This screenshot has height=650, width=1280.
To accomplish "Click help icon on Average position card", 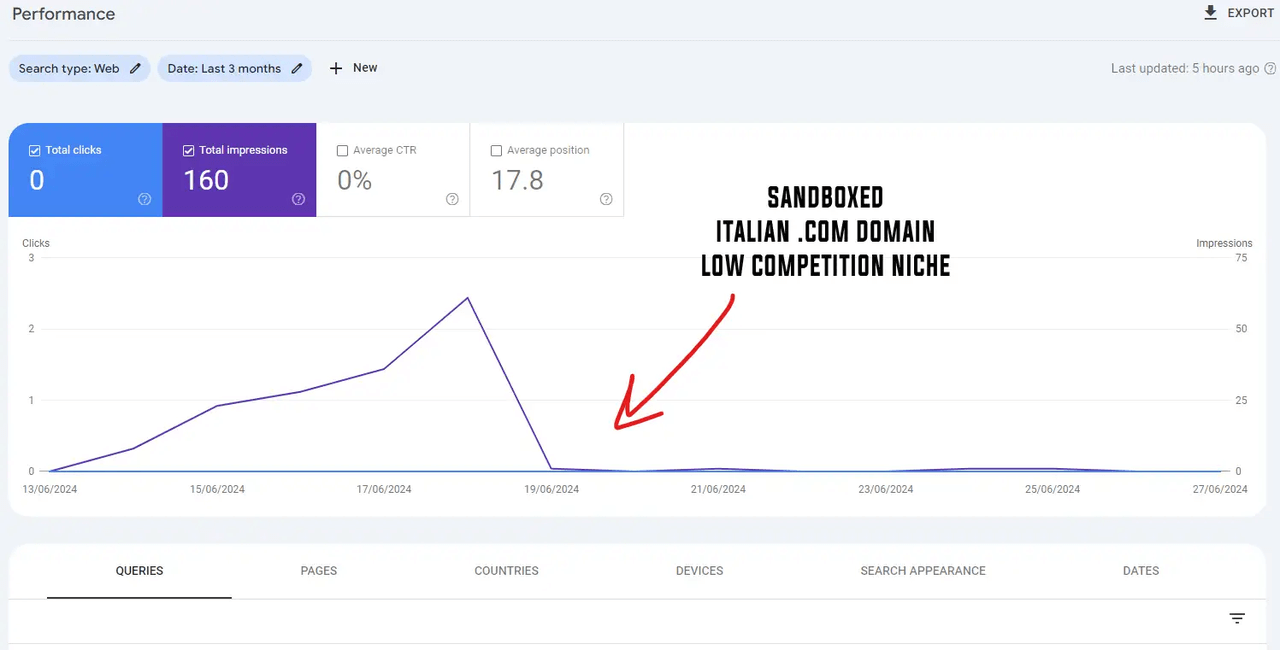I will [606, 199].
